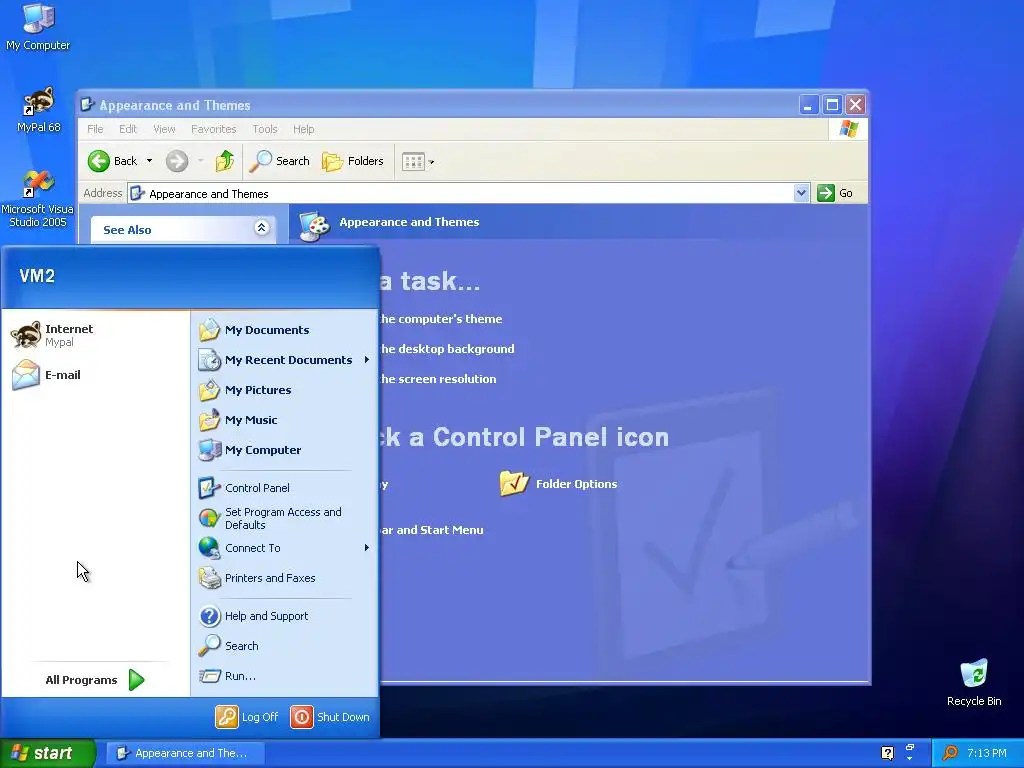
Task: Click the help question mark tray icon
Action: pyautogui.click(x=887, y=753)
